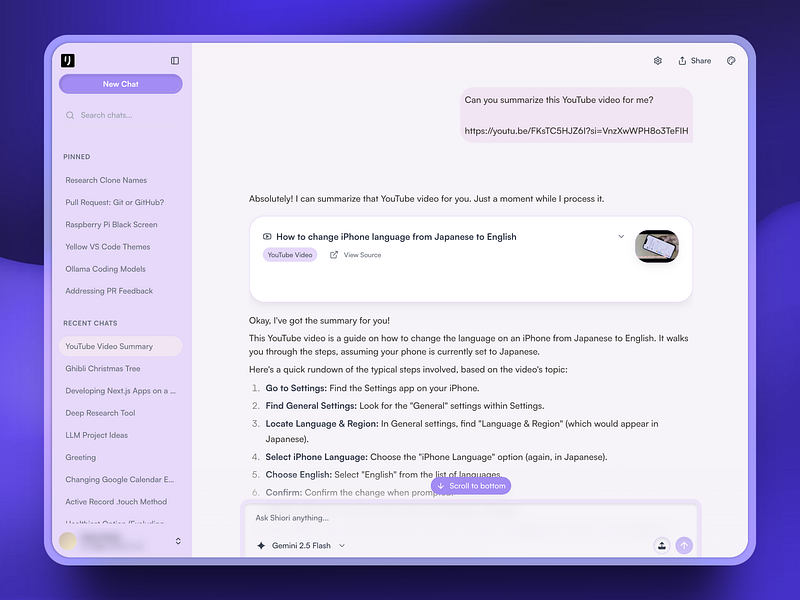Open Changing Google Calendar chat

(x=119, y=480)
